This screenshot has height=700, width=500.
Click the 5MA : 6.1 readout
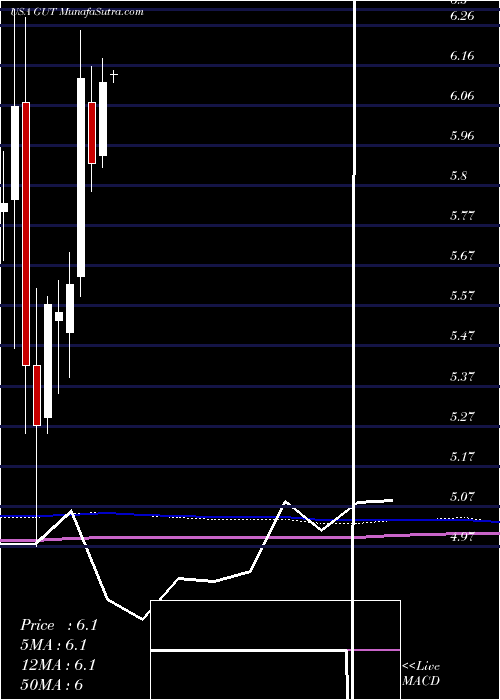pyautogui.click(x=54, y=645)
